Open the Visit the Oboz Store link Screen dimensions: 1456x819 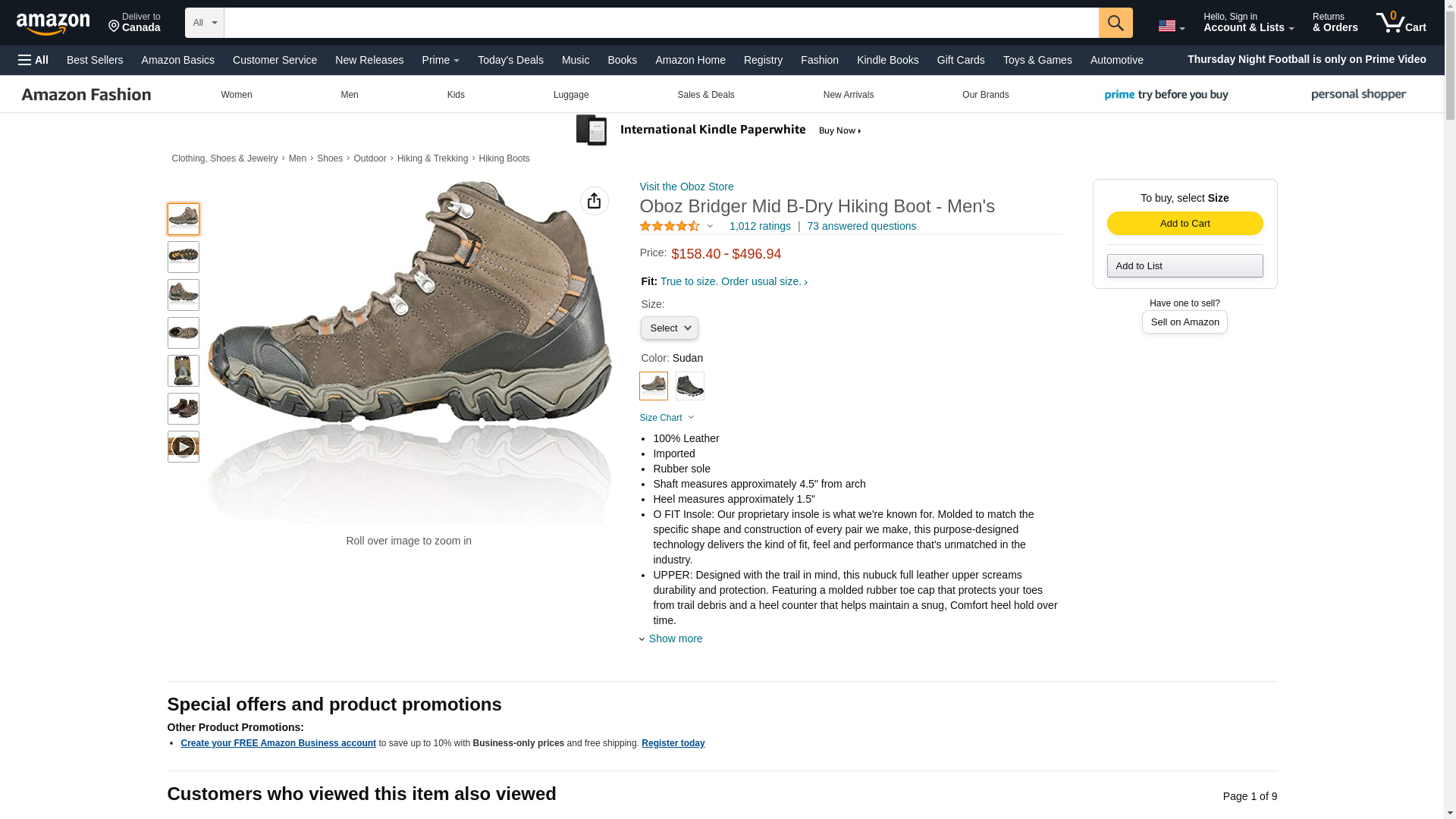[686, 187]
